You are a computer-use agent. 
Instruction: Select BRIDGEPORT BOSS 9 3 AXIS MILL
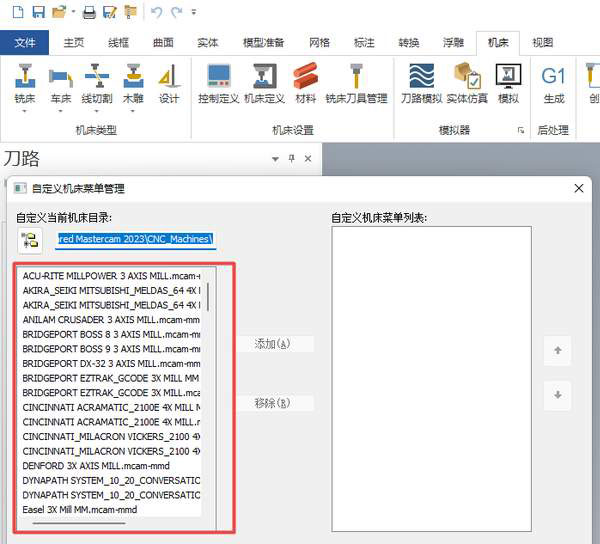pyautogui.click(x=111, y=349)
